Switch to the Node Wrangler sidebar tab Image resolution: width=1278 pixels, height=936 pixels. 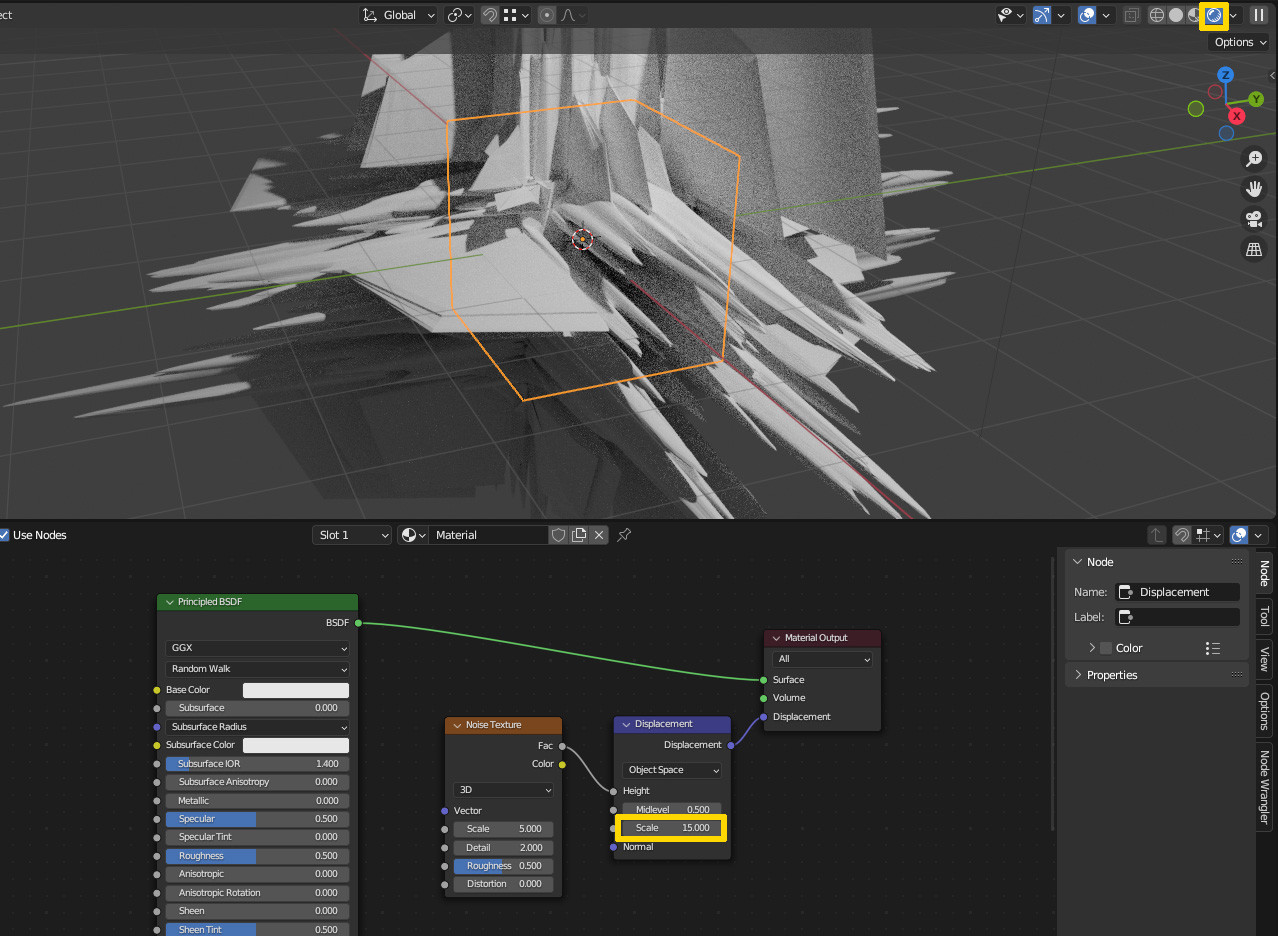[x=1264, y=787]
